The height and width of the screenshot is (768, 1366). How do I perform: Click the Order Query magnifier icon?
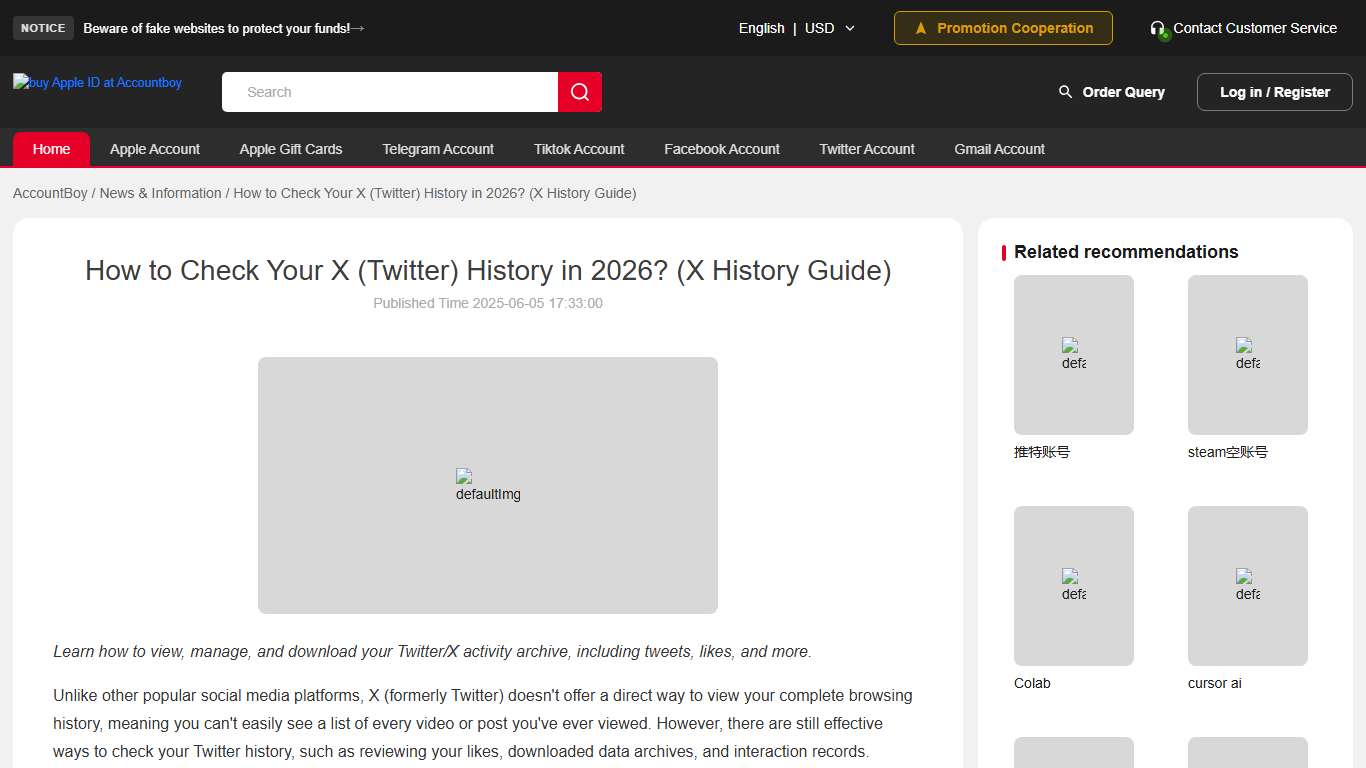click(1065, 91)
